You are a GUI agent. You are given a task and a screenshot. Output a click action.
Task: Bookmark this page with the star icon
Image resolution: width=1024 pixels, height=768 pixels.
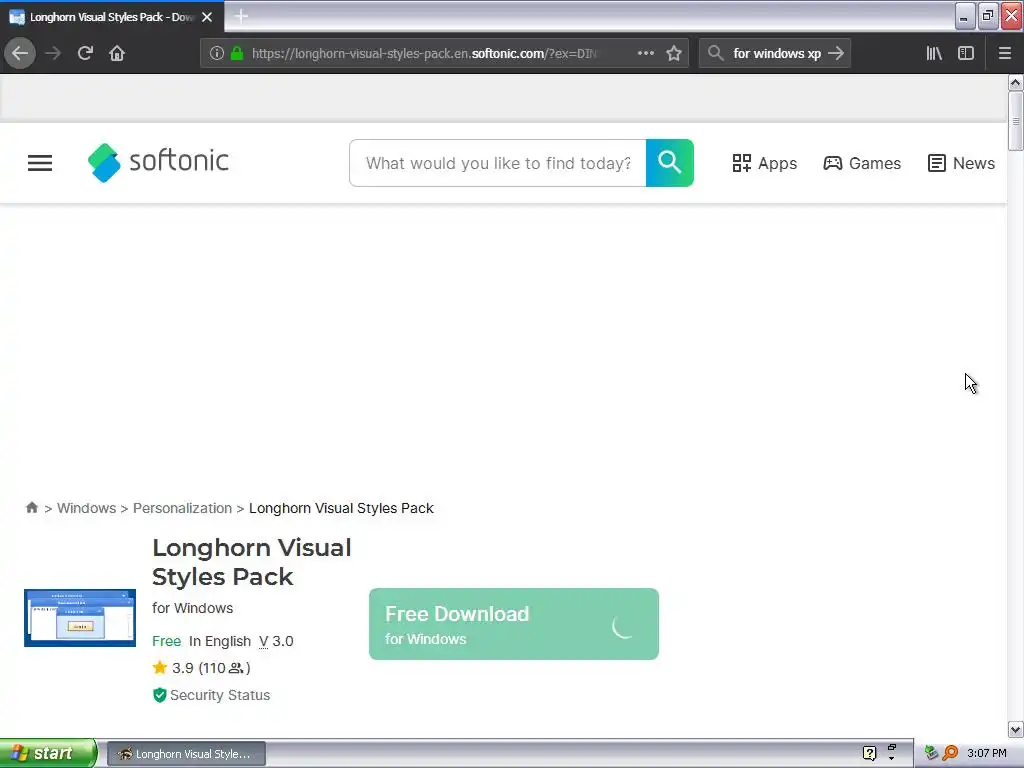click(x=674, y=53)
